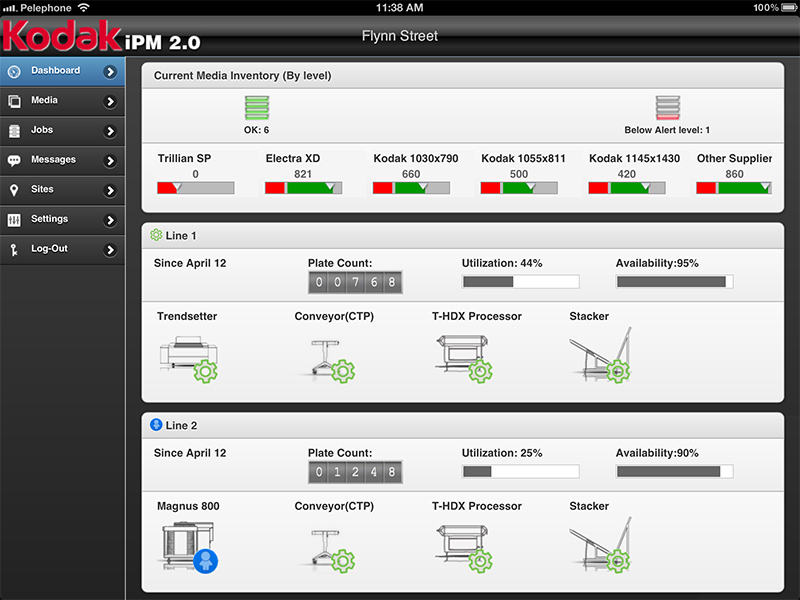The height and width of the screenshot is (600, 800).
Task: Open the Jobs sidebar item
Action: tap(62, 131)
